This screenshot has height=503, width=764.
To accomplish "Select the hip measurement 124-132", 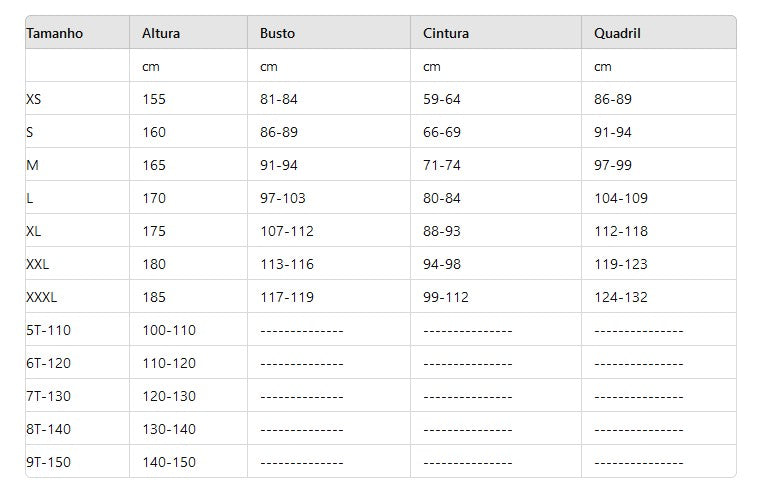I will (621, 297).
